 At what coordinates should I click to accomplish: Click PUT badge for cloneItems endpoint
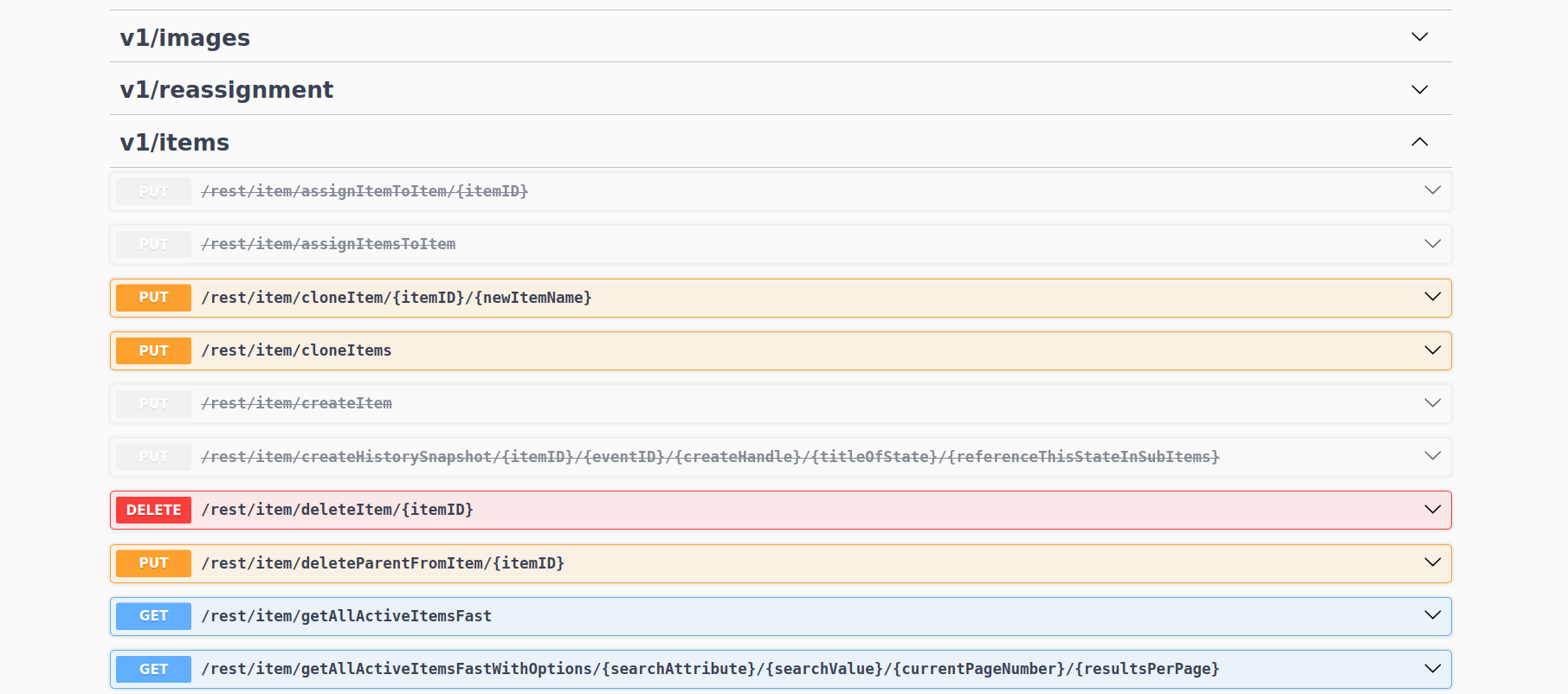(x=153, y=350)
